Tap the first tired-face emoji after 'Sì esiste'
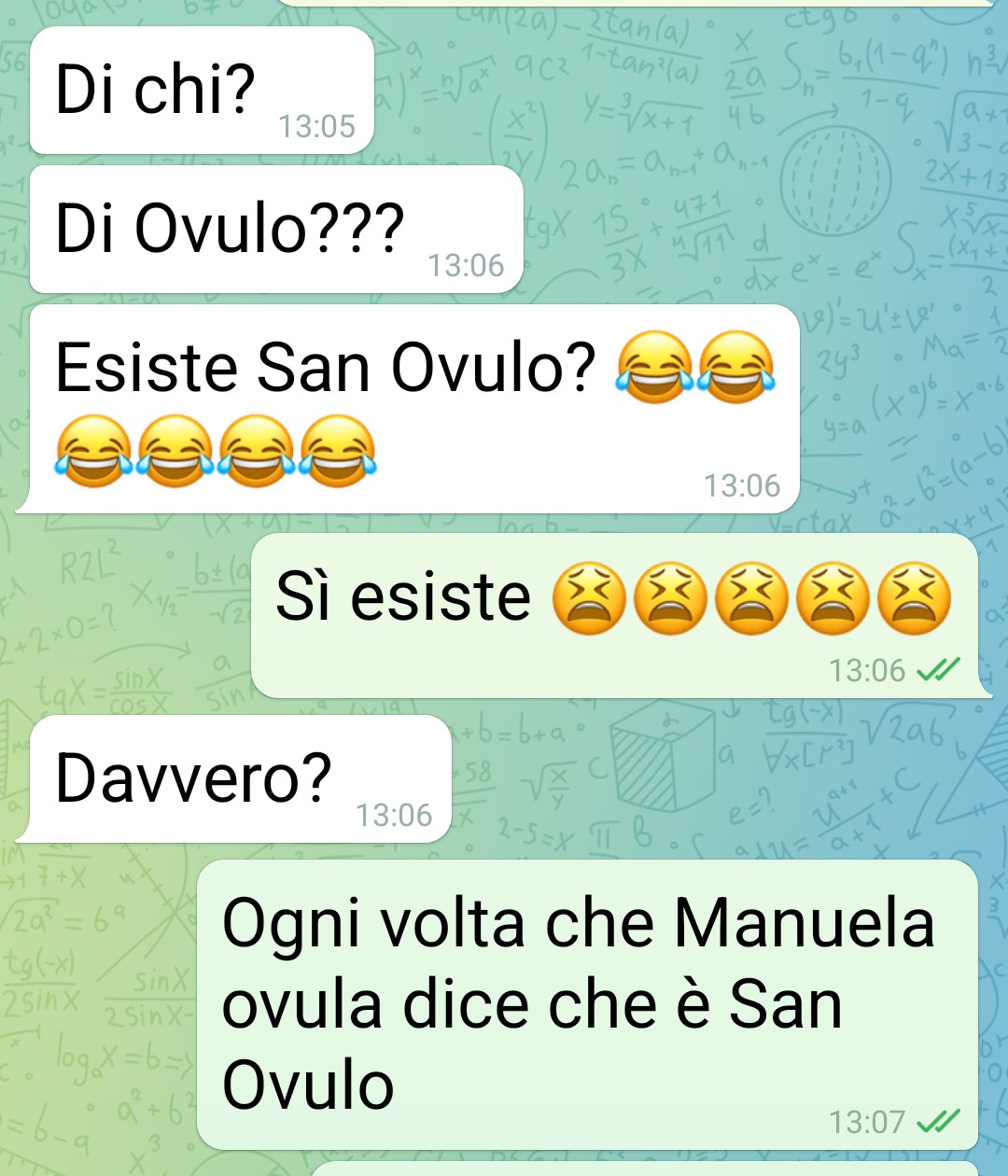1008x1176 pixels. click(x=589, y=597)
